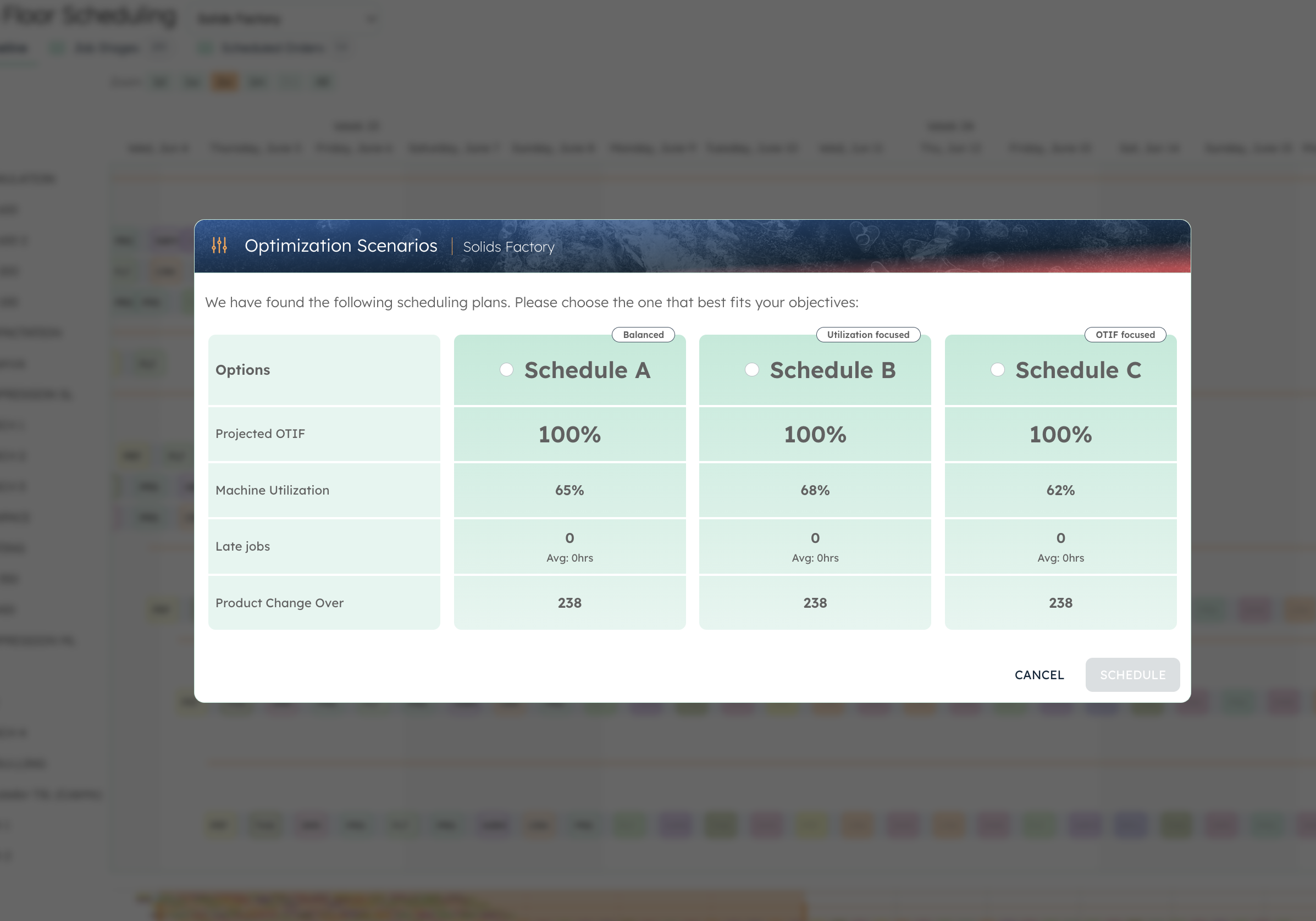Click the Late jobs row label
Screen dimensions: 1316x921
point(242,546)
